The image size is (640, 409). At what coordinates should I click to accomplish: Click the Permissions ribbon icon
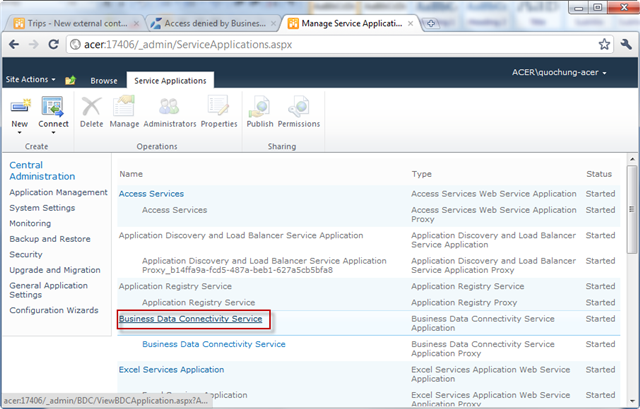point(299,106)
